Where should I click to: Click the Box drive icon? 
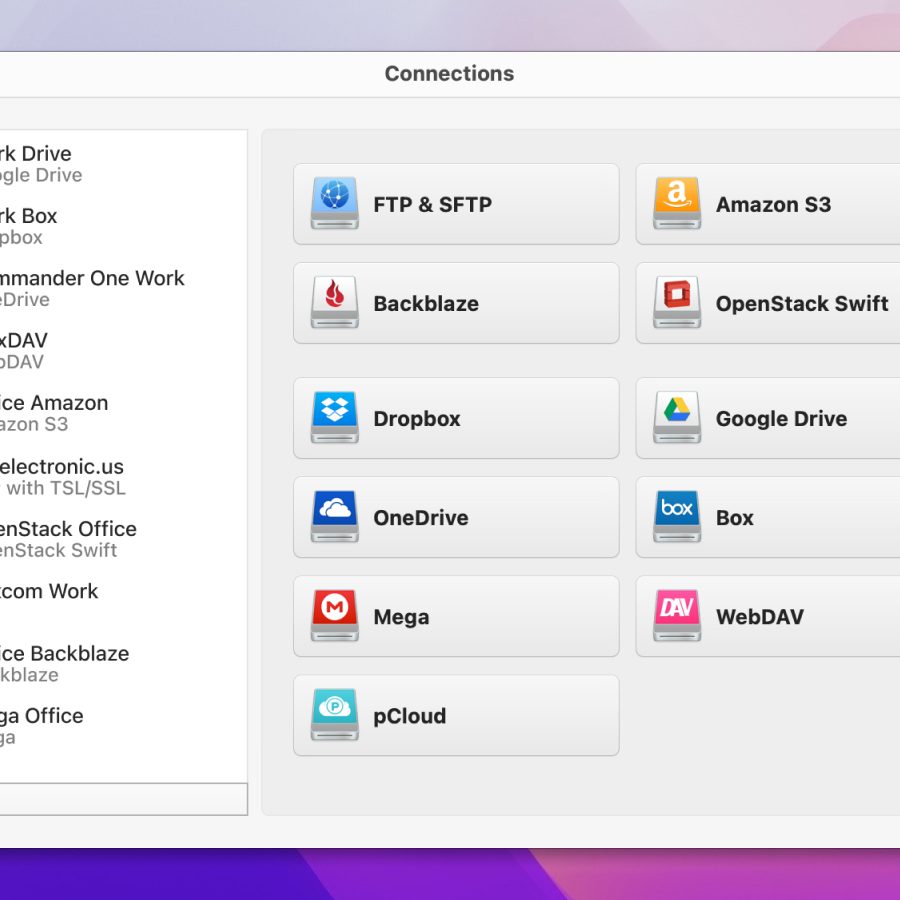click(x=677, y=517)
